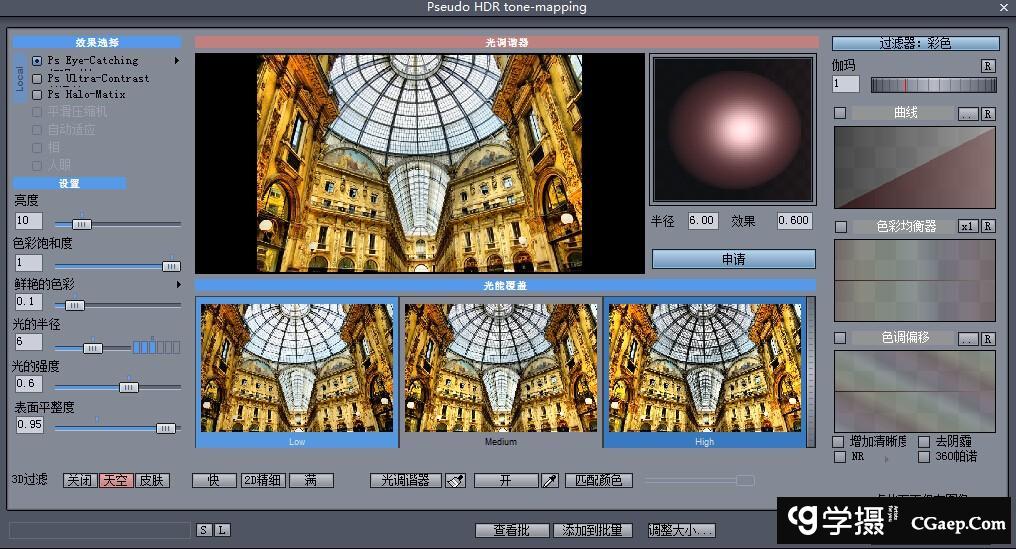Open the 过滤器: 彩色 dropdown
The width and height of the screenshot is (1016, 549).
915,43
